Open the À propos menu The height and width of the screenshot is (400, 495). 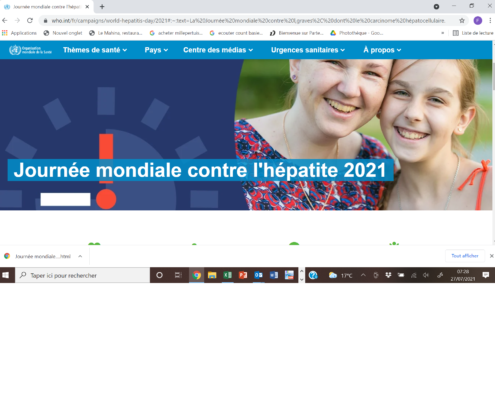point(382,50)
